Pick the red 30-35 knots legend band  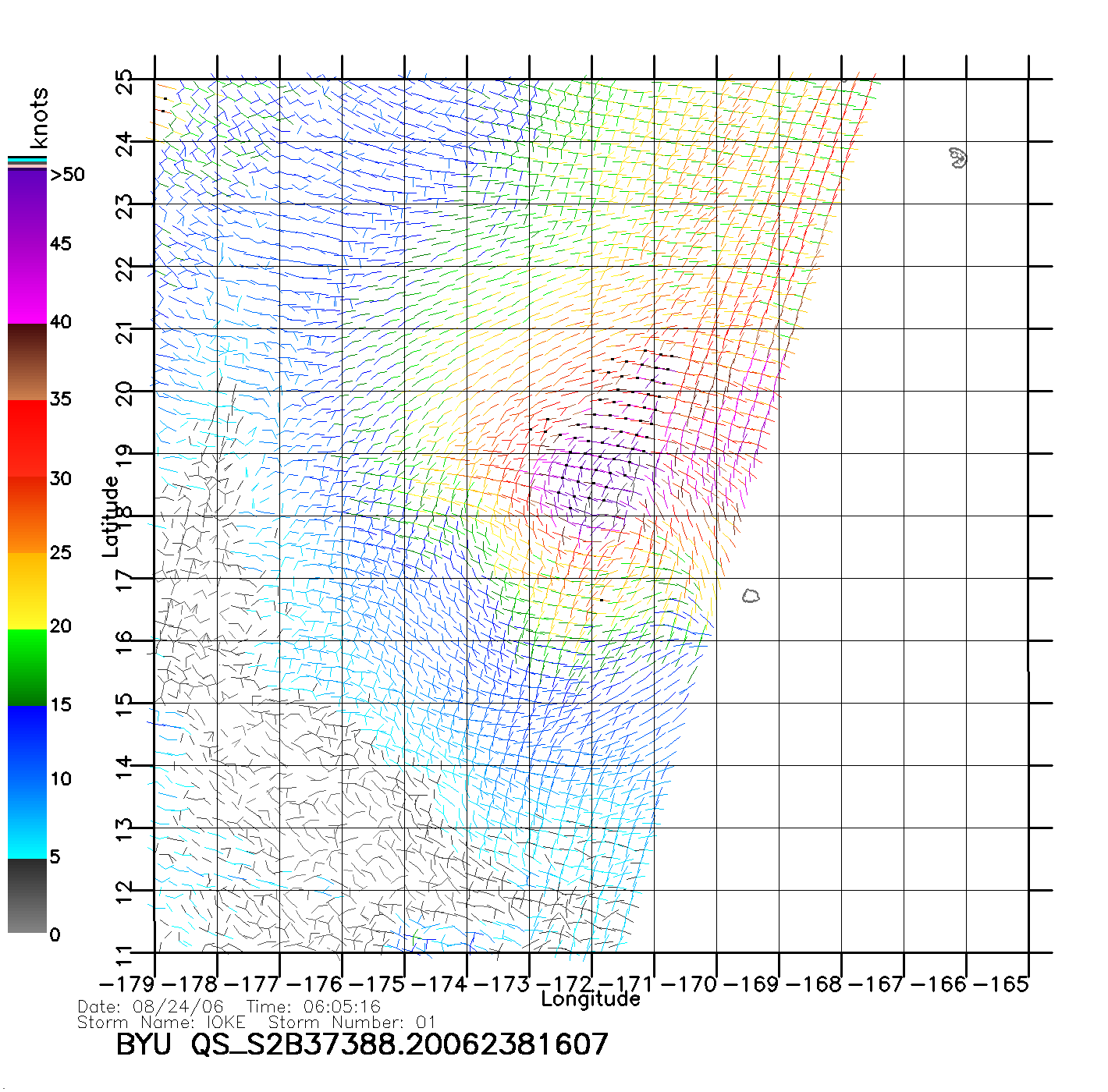pos(27,437)
